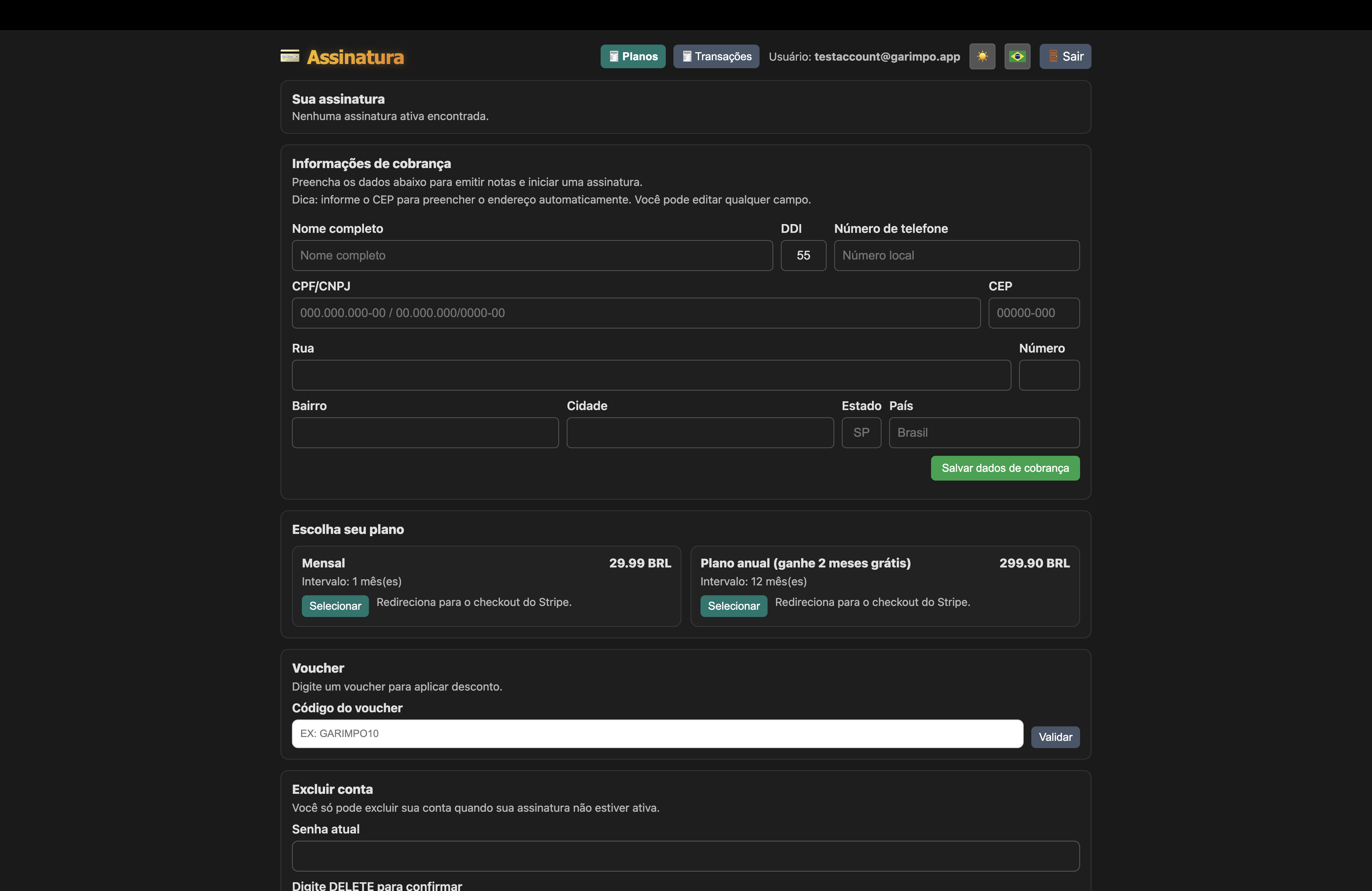Click the Nome completo input field
1372x891 pixels.
532,255
